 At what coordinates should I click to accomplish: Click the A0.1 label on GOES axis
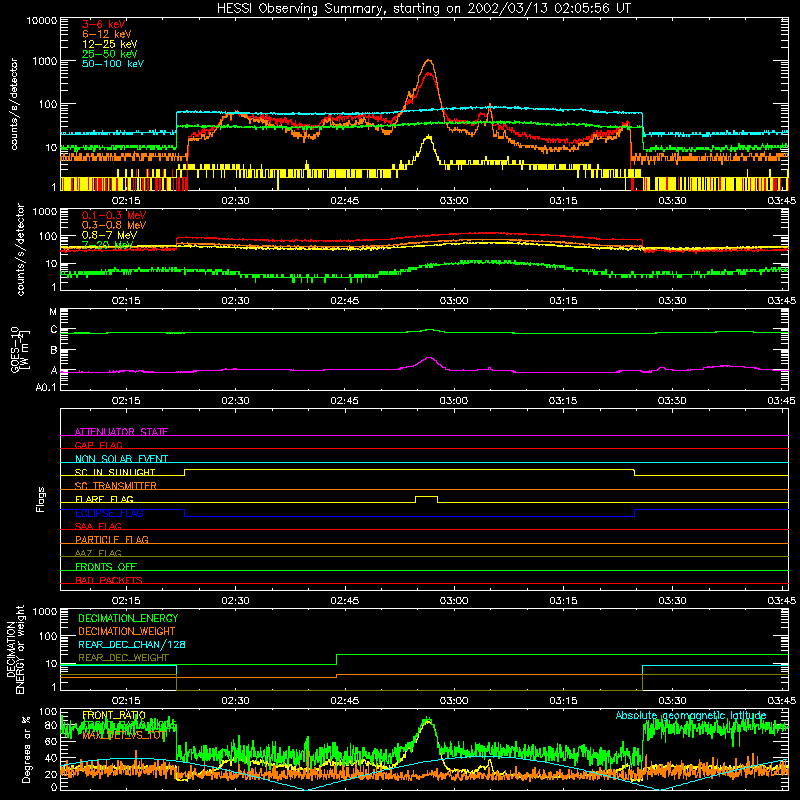tap(45, 387)
